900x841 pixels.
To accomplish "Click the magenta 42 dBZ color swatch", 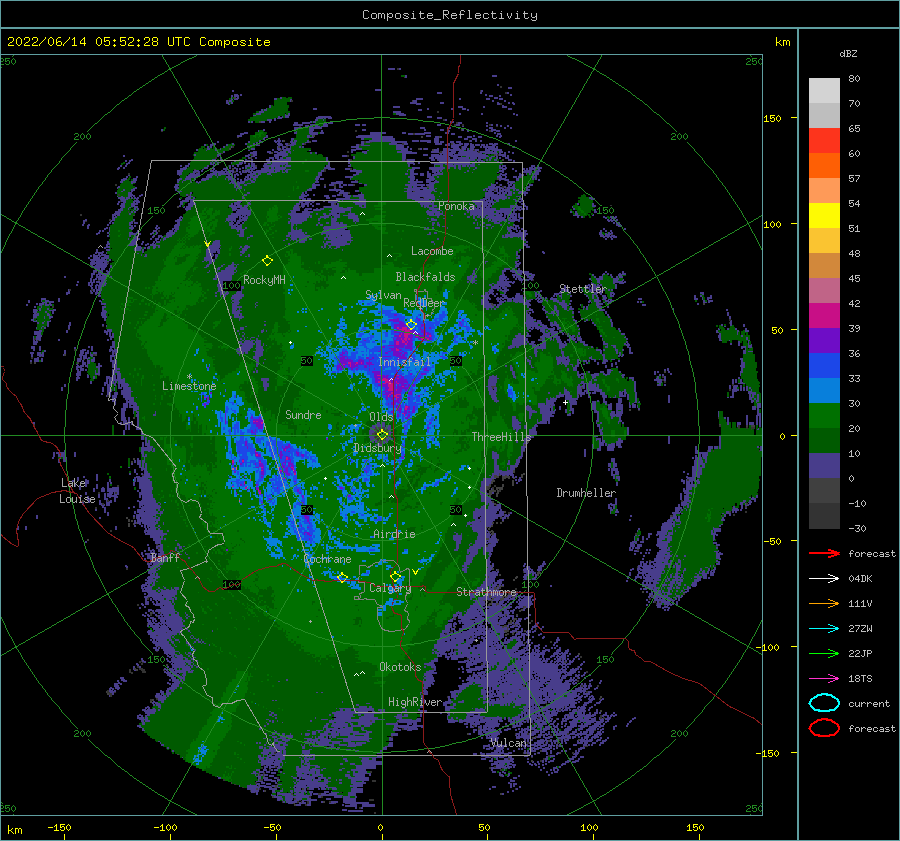I will pos(824,315).
